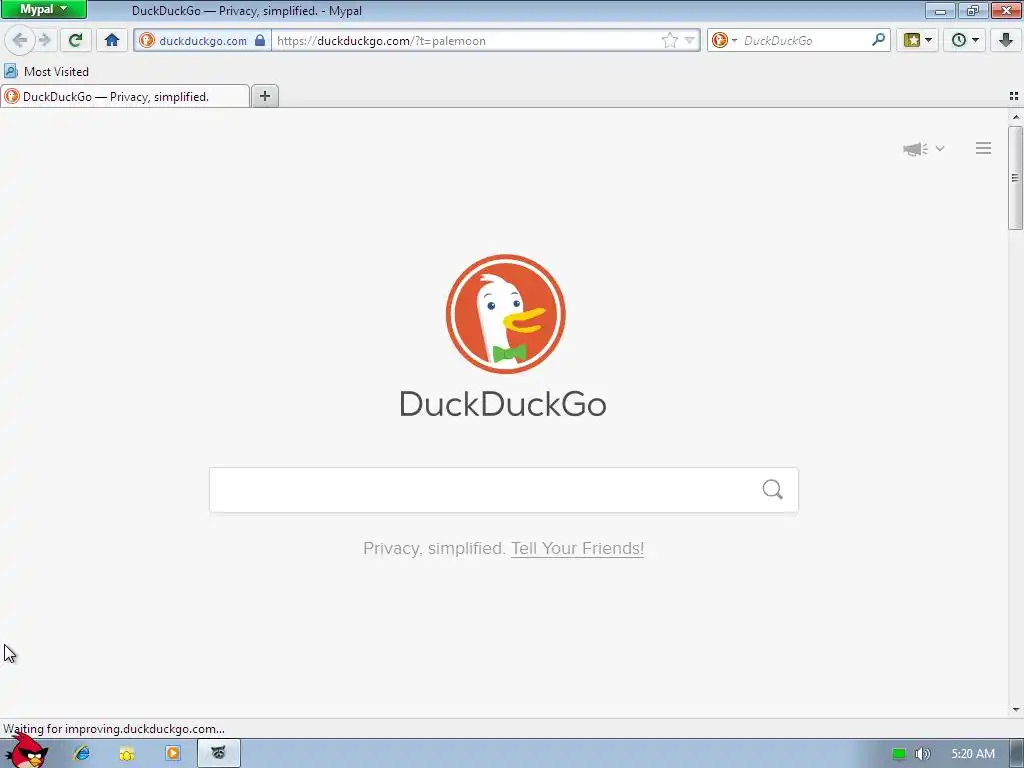Restore down the Mypal window
This screenshot has height=768, width=1024.
[x=973, y=10]
